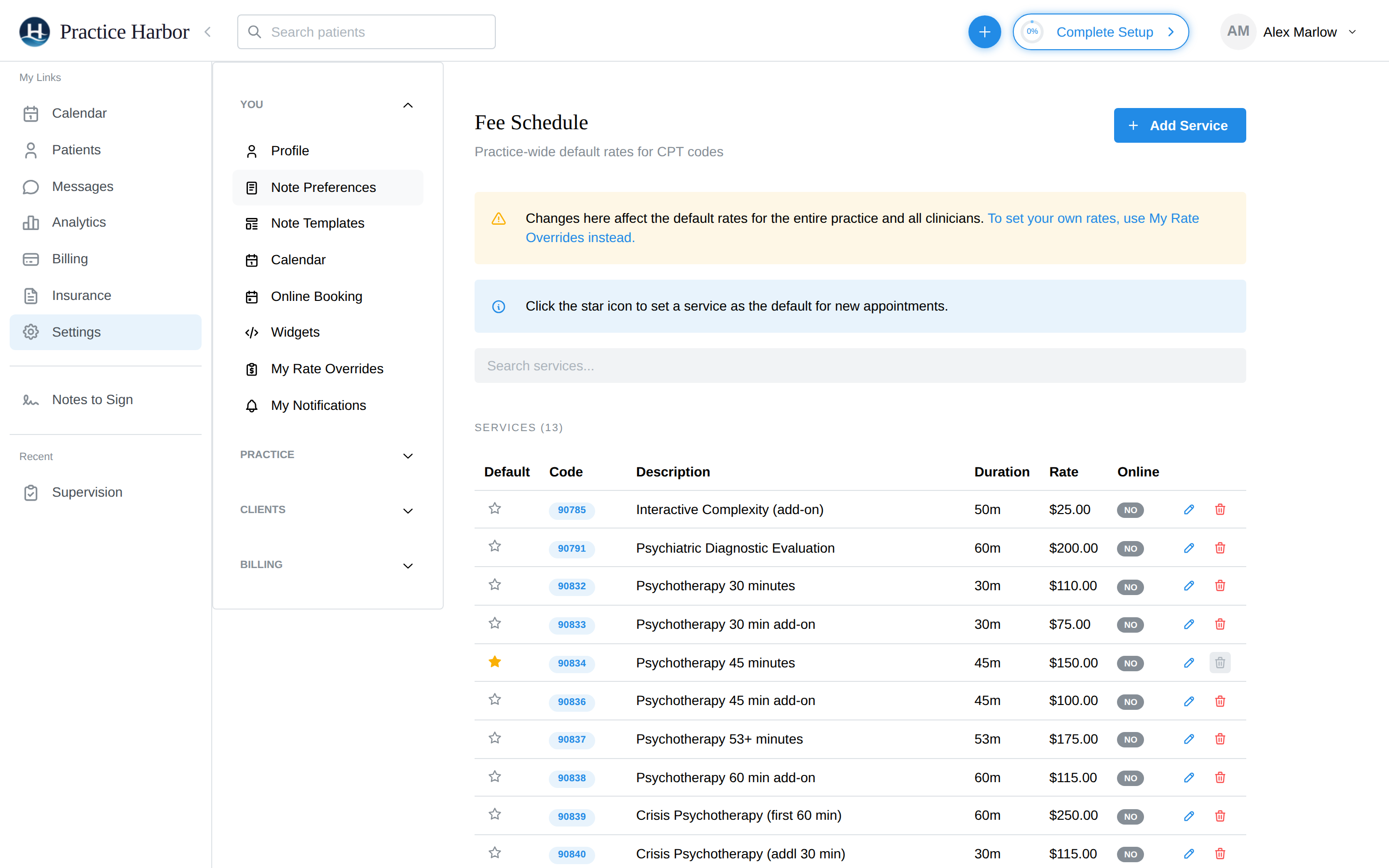Open My Rate Overrides settings
This screenshot has height=868, width=1389.
[328, 369]
